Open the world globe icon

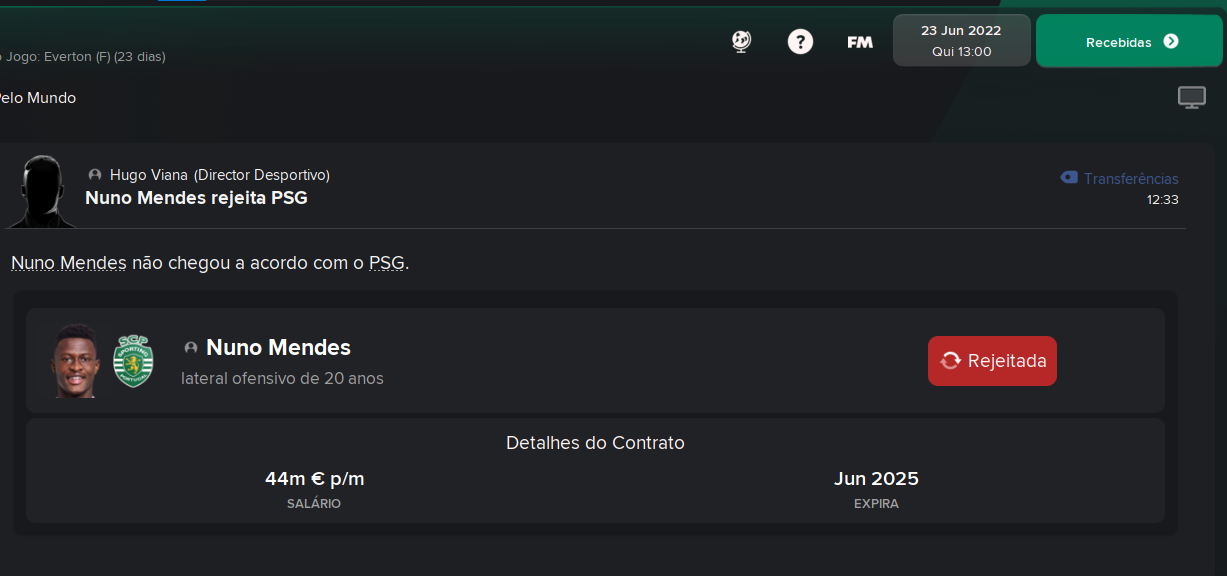coord(741,42)
